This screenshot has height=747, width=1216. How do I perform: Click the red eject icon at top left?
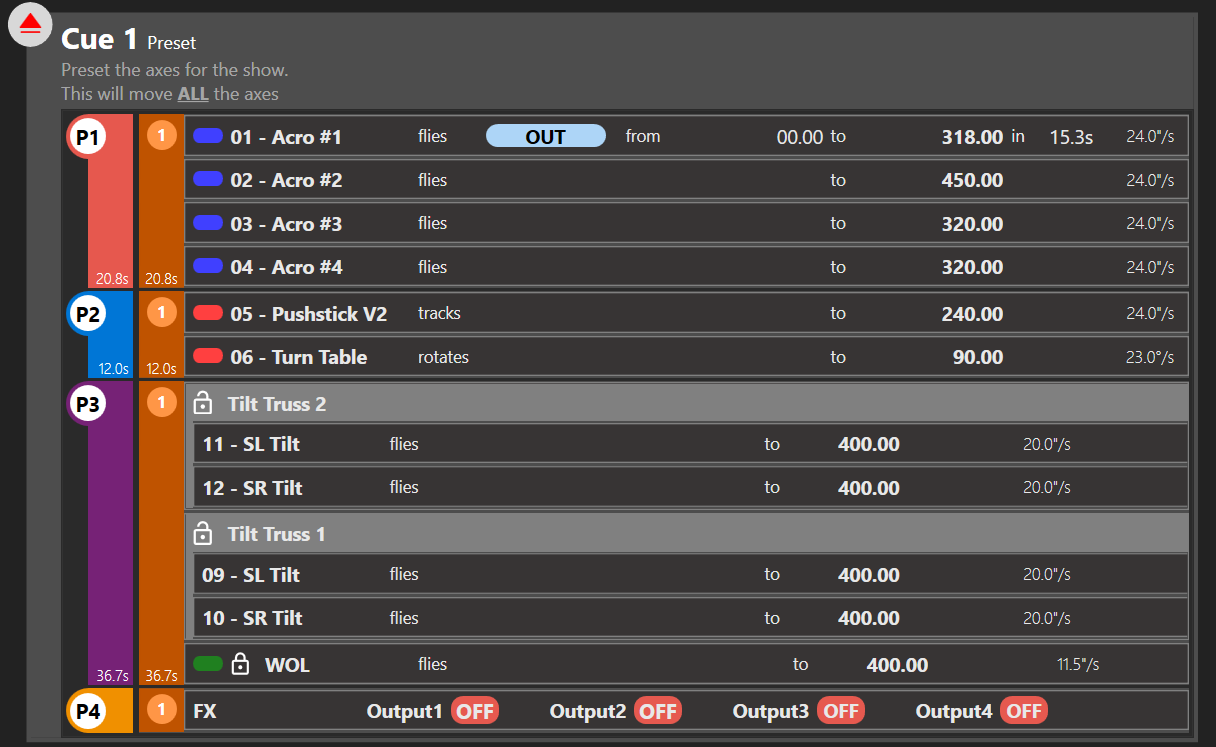tap(30, 24)
